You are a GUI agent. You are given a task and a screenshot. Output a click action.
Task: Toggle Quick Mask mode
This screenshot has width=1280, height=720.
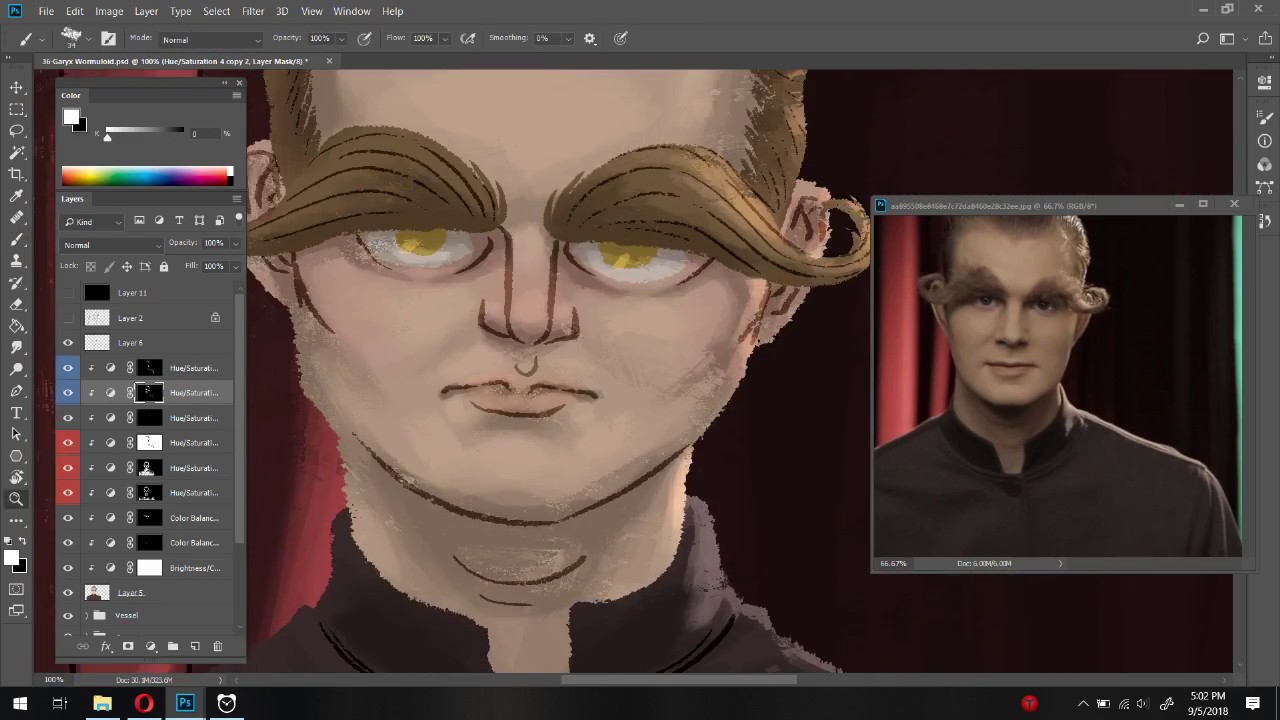tap(17, 589)
